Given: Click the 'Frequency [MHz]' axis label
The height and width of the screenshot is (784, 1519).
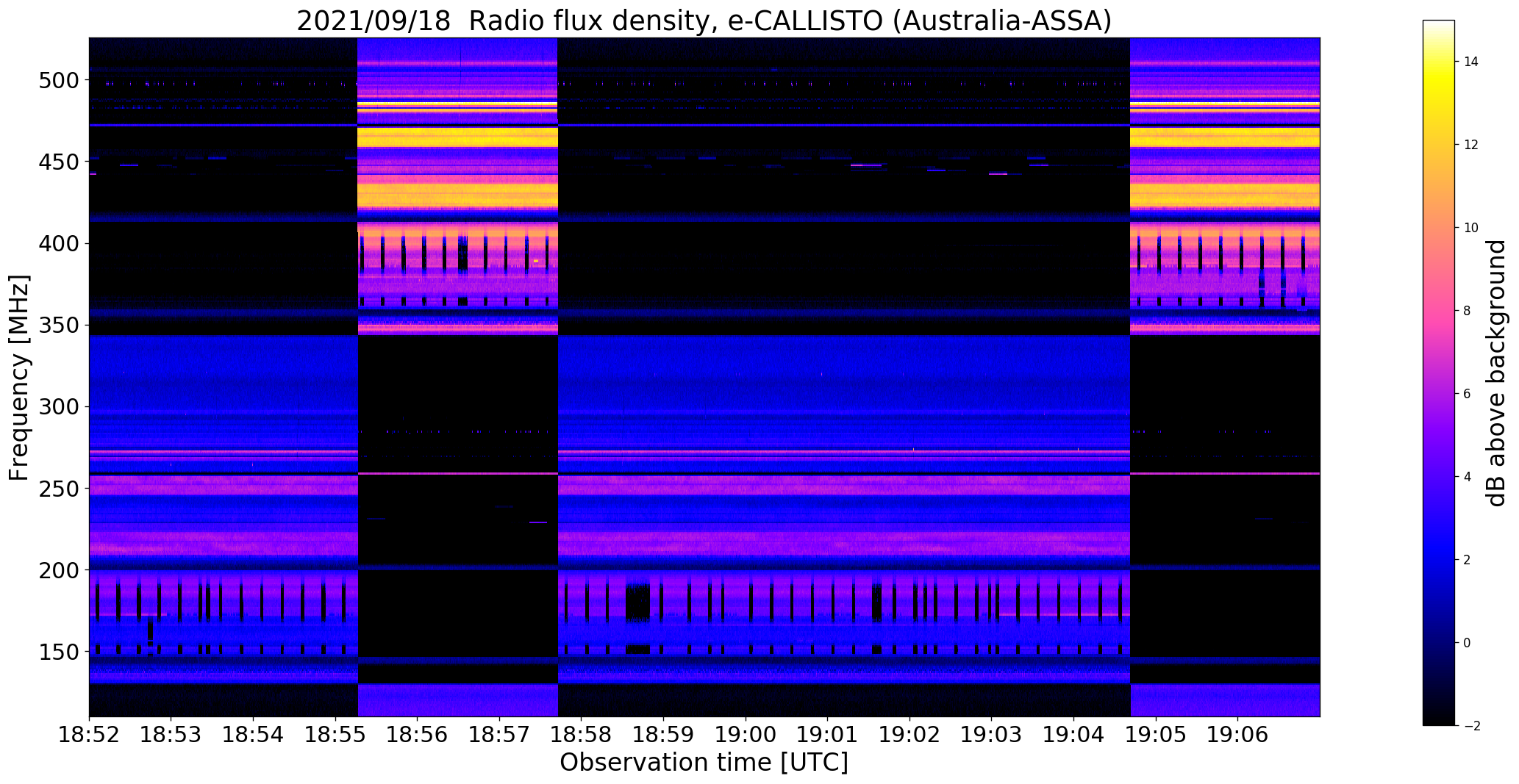Looking at the screenshot, I should pyautogui.click(x=20, y=378).
